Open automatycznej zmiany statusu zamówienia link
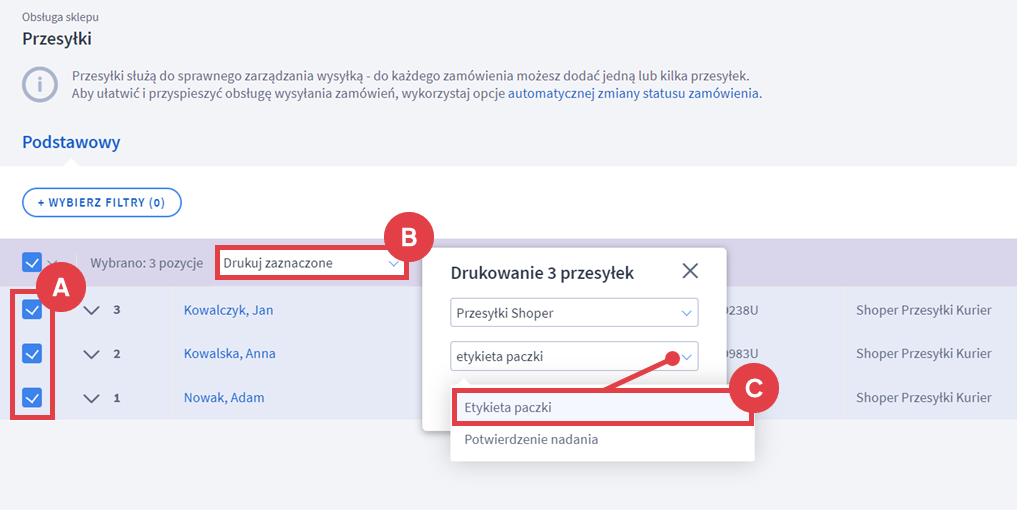Image resolution: width=1017 pixels, height=510 pixels. [633, 93]
